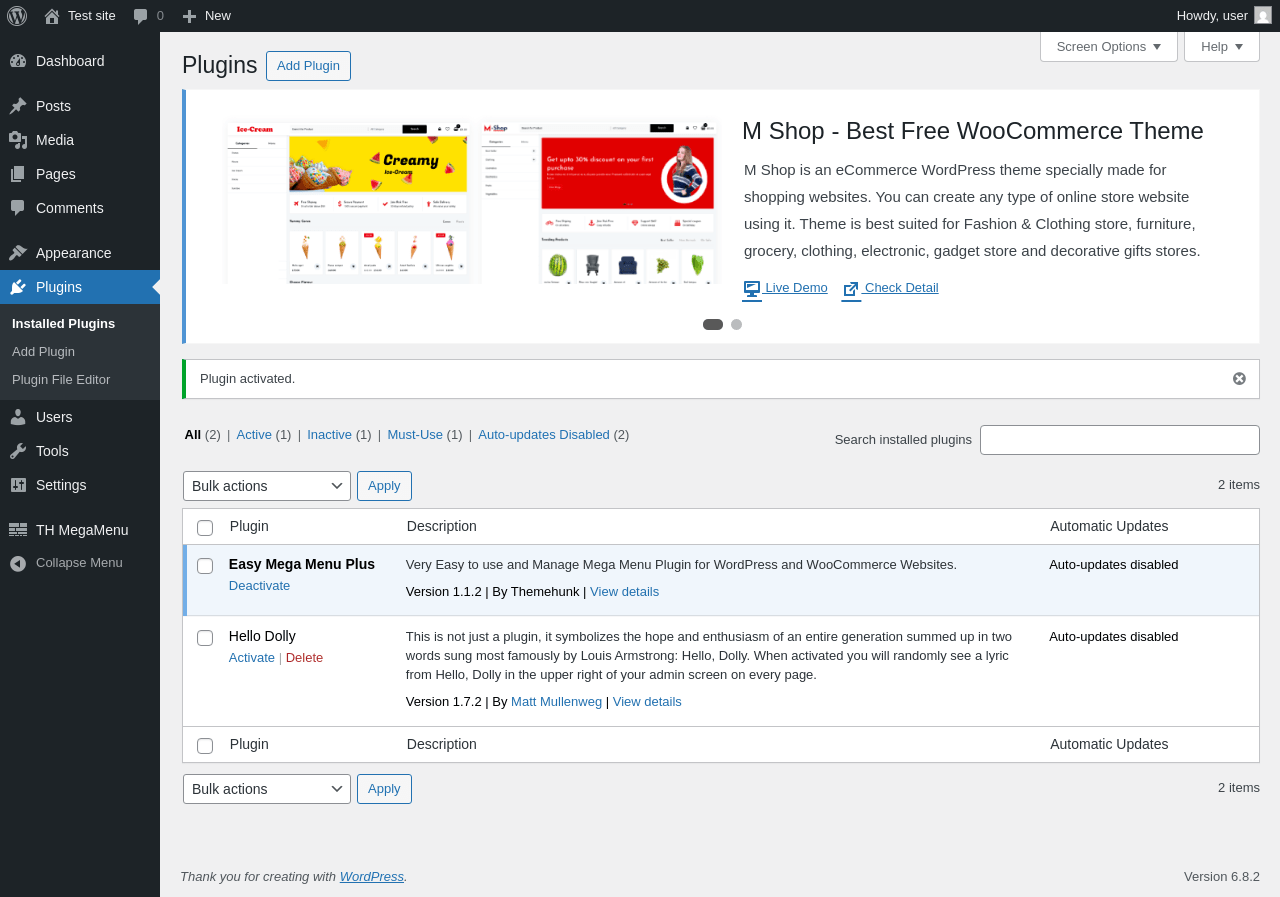Filter by Auto-updates Disabled
Screen dimensions: 1280x897
pyautogui.click(x=544, y=435)
